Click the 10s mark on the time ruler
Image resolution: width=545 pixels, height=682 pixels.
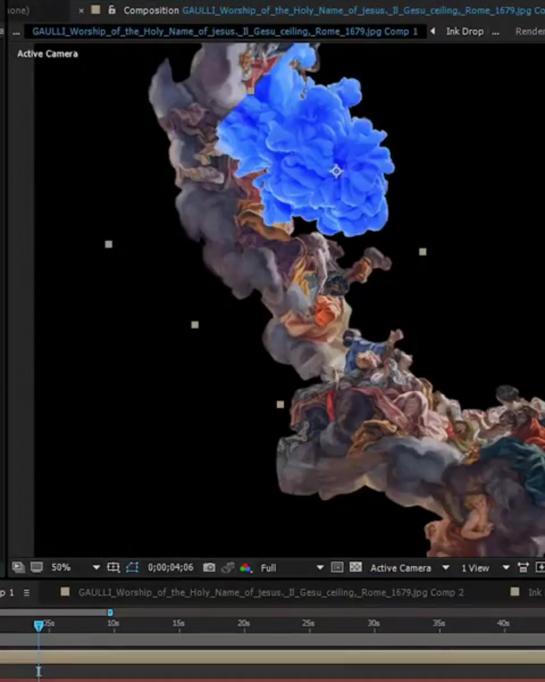113,624
